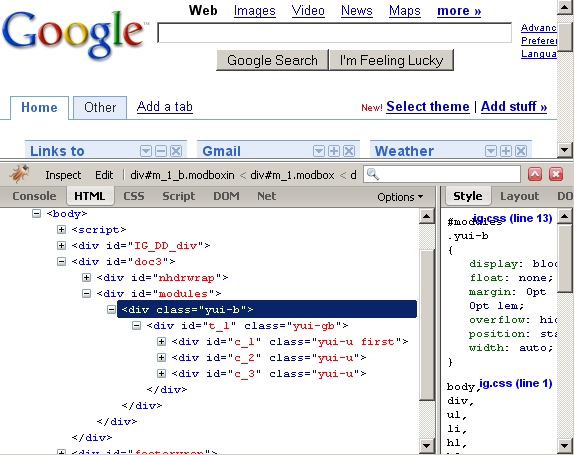Click the page scrollbar down arrow
The width and height of the screenshot is (574, 455).
(x=564, y=149)
